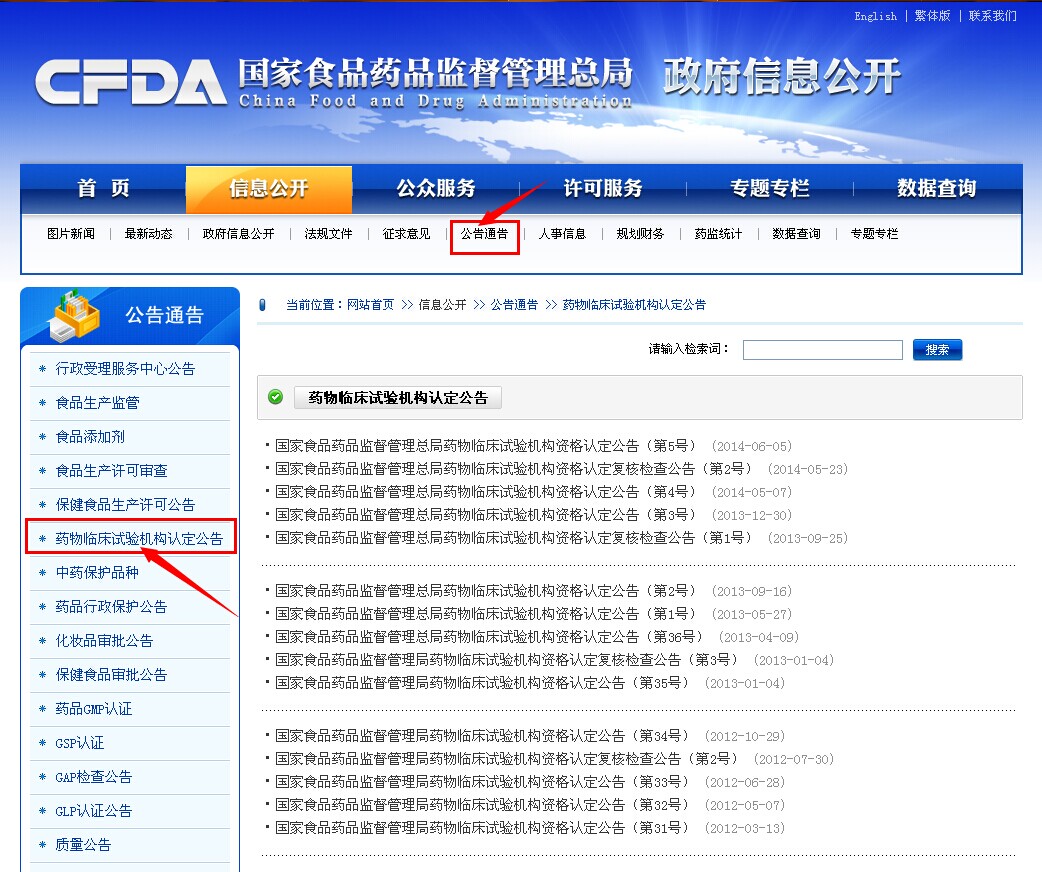Select the 数据查询 main navigation tab
The width and height of the screenshot is (1042, 872).
(936, 189)
